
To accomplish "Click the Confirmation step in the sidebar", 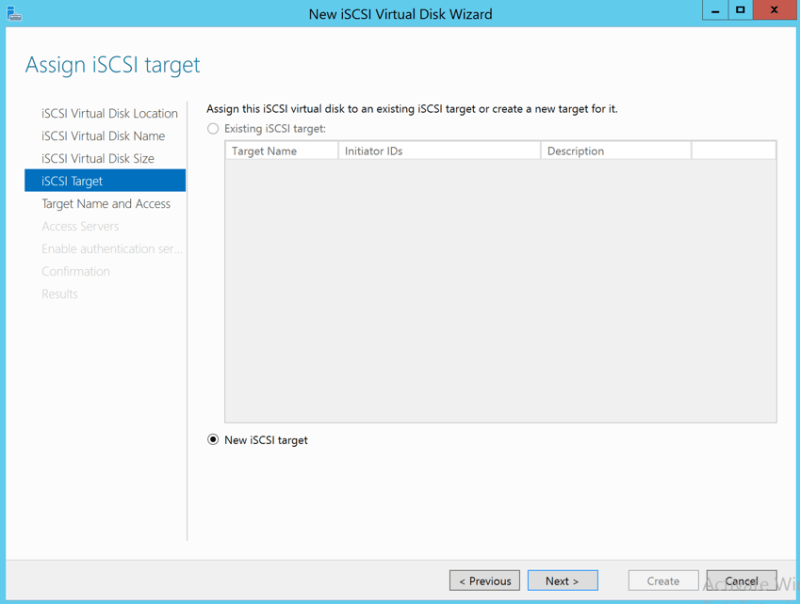I will (76, 272).
